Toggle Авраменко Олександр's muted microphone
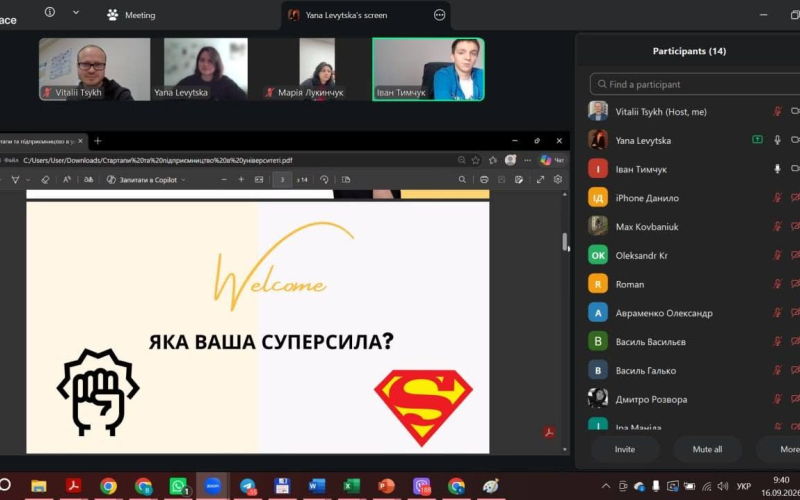The width and height of the screenshot is (800, 500). click(777, 313)
